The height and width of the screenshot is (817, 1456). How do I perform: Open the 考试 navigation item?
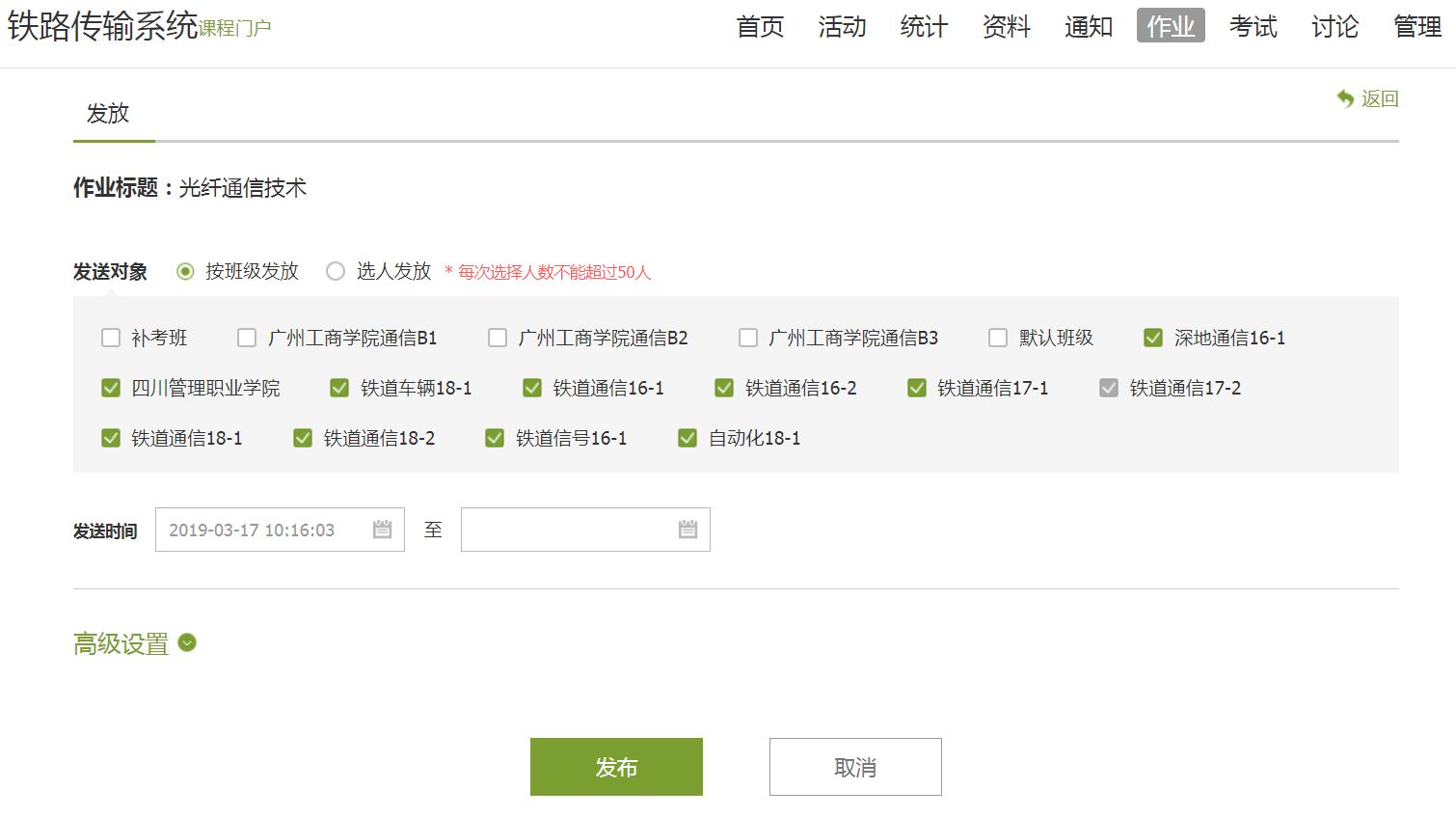click(1254, 26)
